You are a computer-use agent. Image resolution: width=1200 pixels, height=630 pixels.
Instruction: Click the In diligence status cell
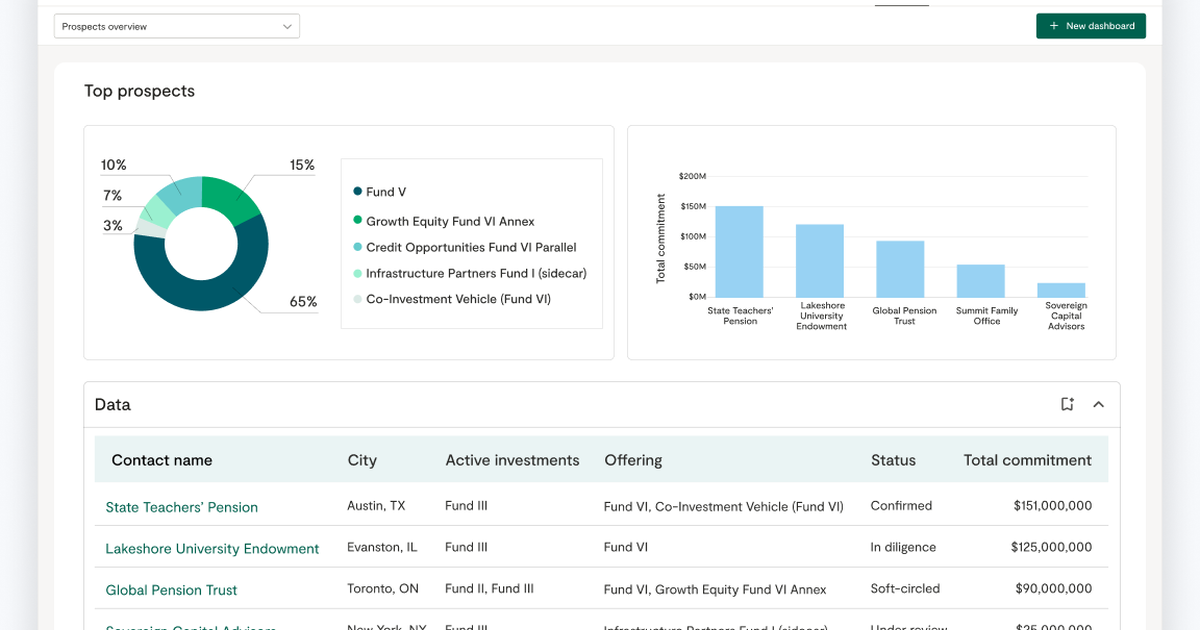click(x=903, y=547)
